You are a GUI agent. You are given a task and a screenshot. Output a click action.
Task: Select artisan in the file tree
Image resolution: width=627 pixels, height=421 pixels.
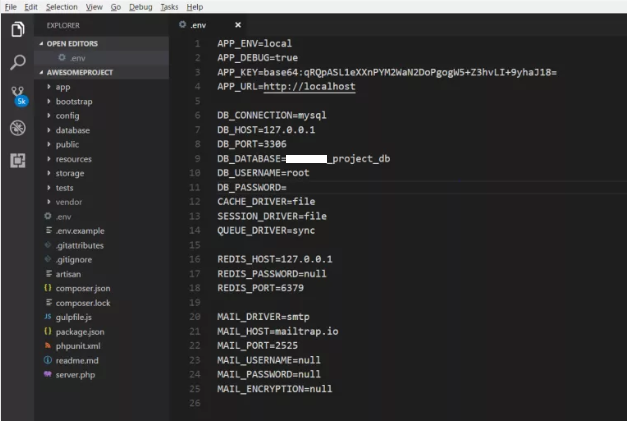pos(68,274)
